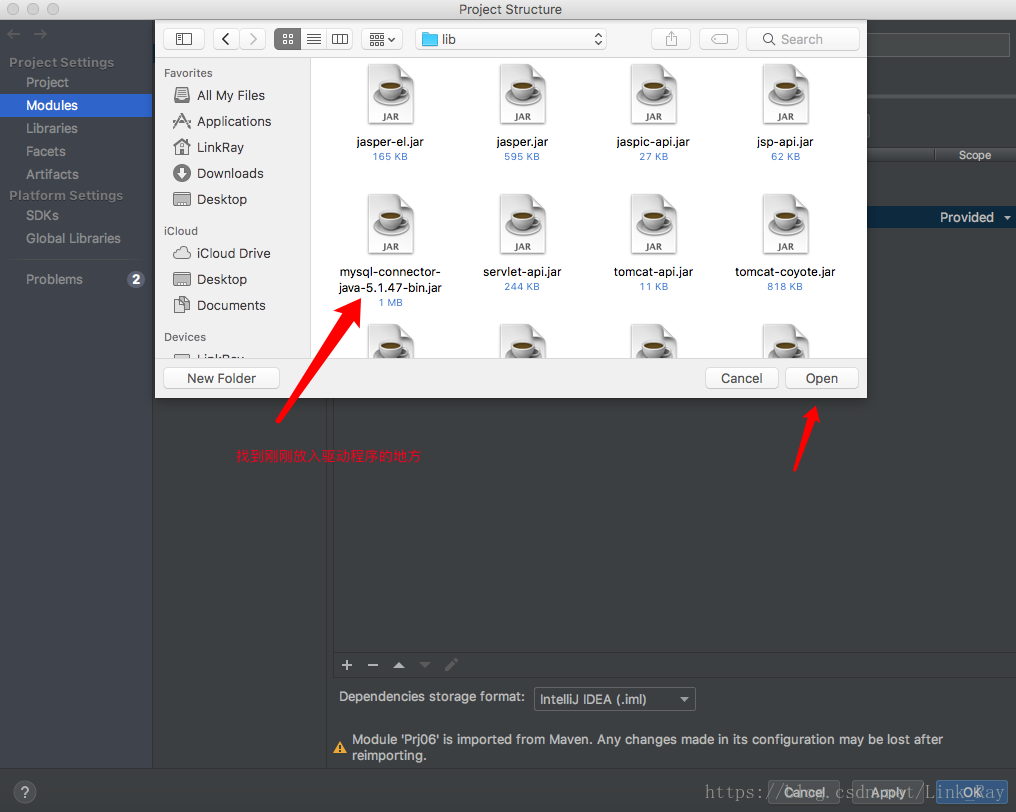Viewport: 1016px width, 812px height.
Task: Click the tags icon in the dialog toolbar
Action: tap(719, 40)
